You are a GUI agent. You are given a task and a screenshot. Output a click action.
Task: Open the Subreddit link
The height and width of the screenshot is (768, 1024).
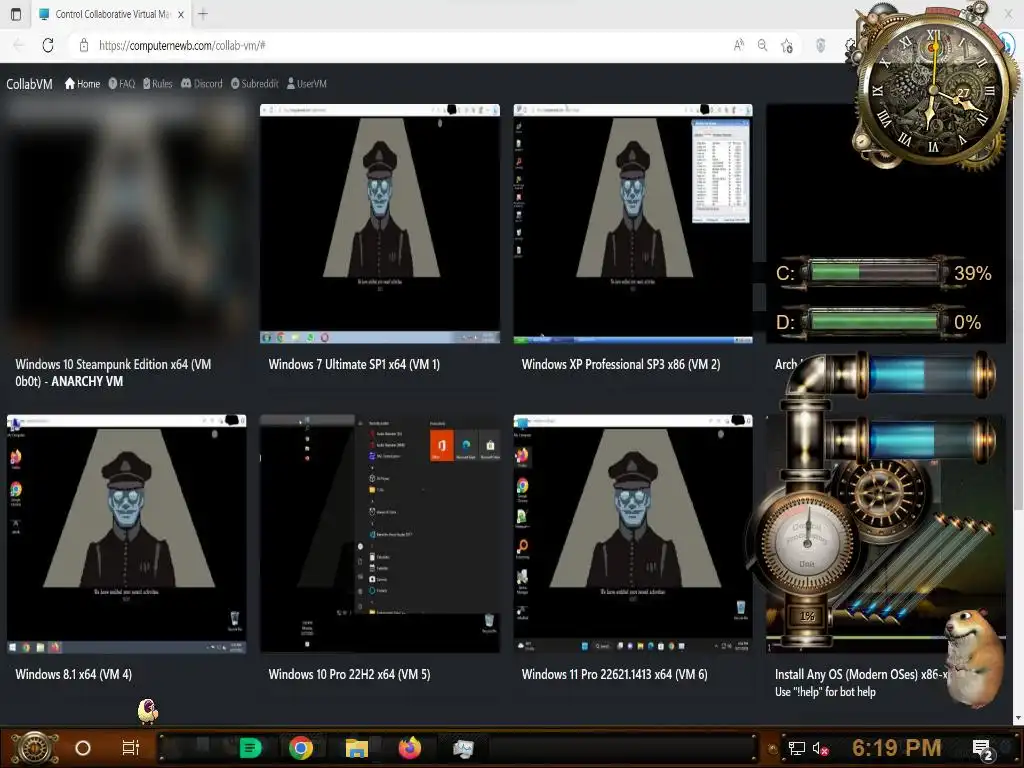point(254,84)
